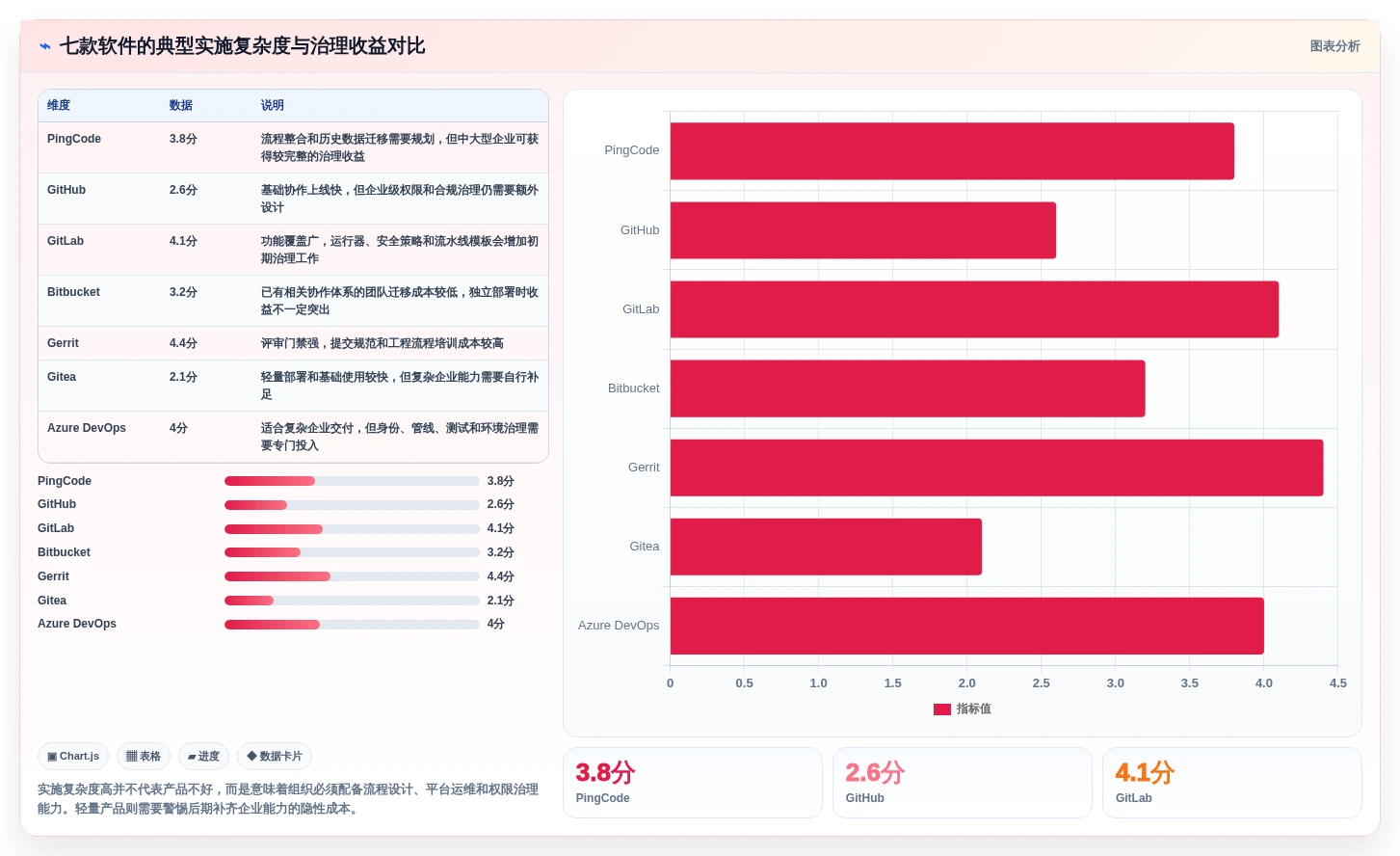Click the Gitea progress bar
1400x856 pixels.
point(352,601)
